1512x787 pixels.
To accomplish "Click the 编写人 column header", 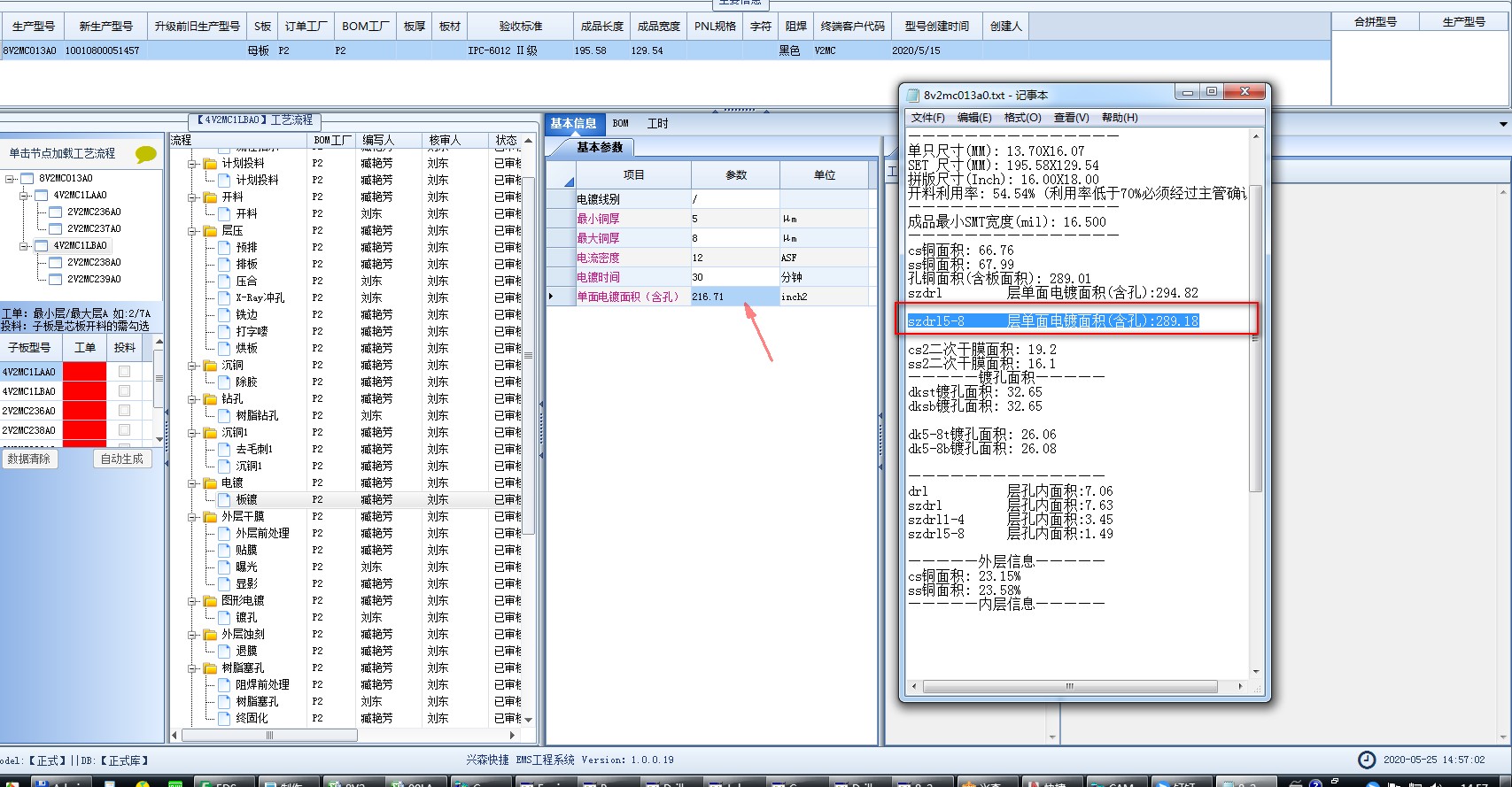I will coord(388,140).
